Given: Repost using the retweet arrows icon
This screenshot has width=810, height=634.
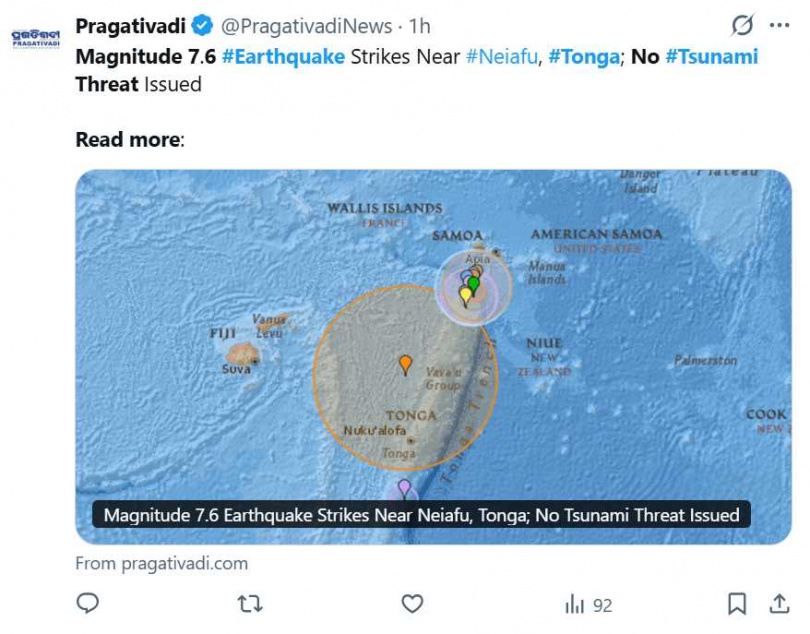Looking at the screenshot, I should (x=249, y=604).
